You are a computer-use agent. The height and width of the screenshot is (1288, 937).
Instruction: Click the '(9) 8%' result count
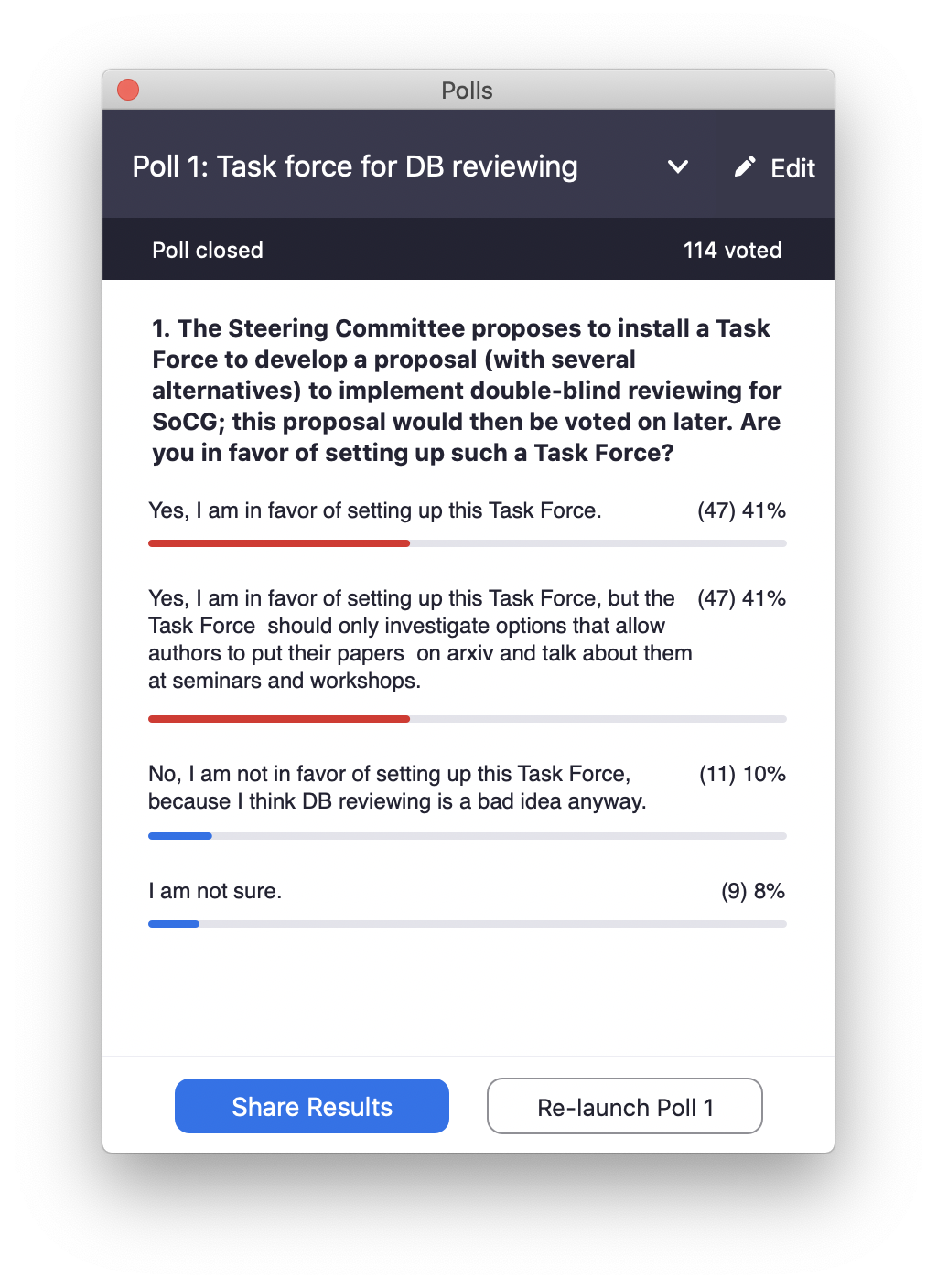coord(753,891)
